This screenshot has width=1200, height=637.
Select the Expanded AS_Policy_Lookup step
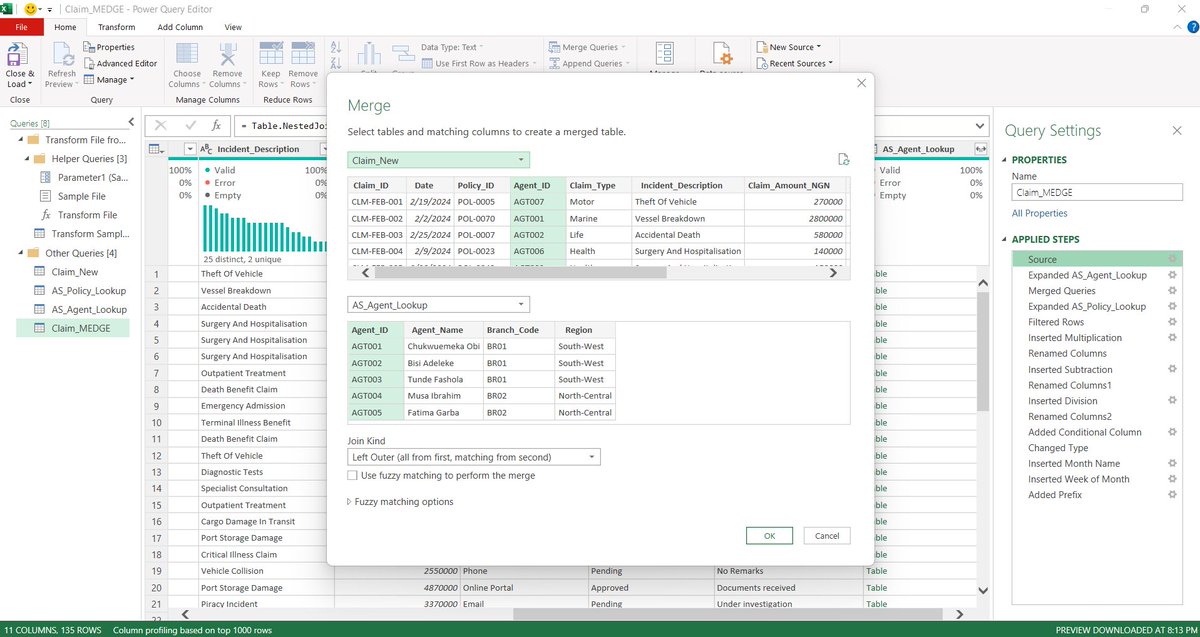click(x=1087, y=306)
